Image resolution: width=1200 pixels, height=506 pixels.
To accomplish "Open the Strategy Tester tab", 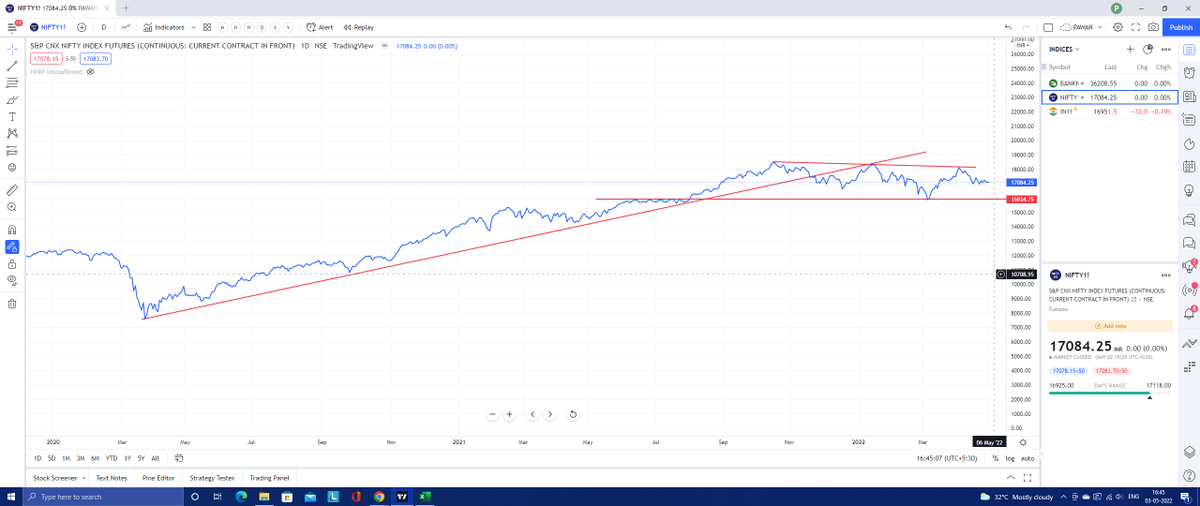I will (x=211, y=478).
